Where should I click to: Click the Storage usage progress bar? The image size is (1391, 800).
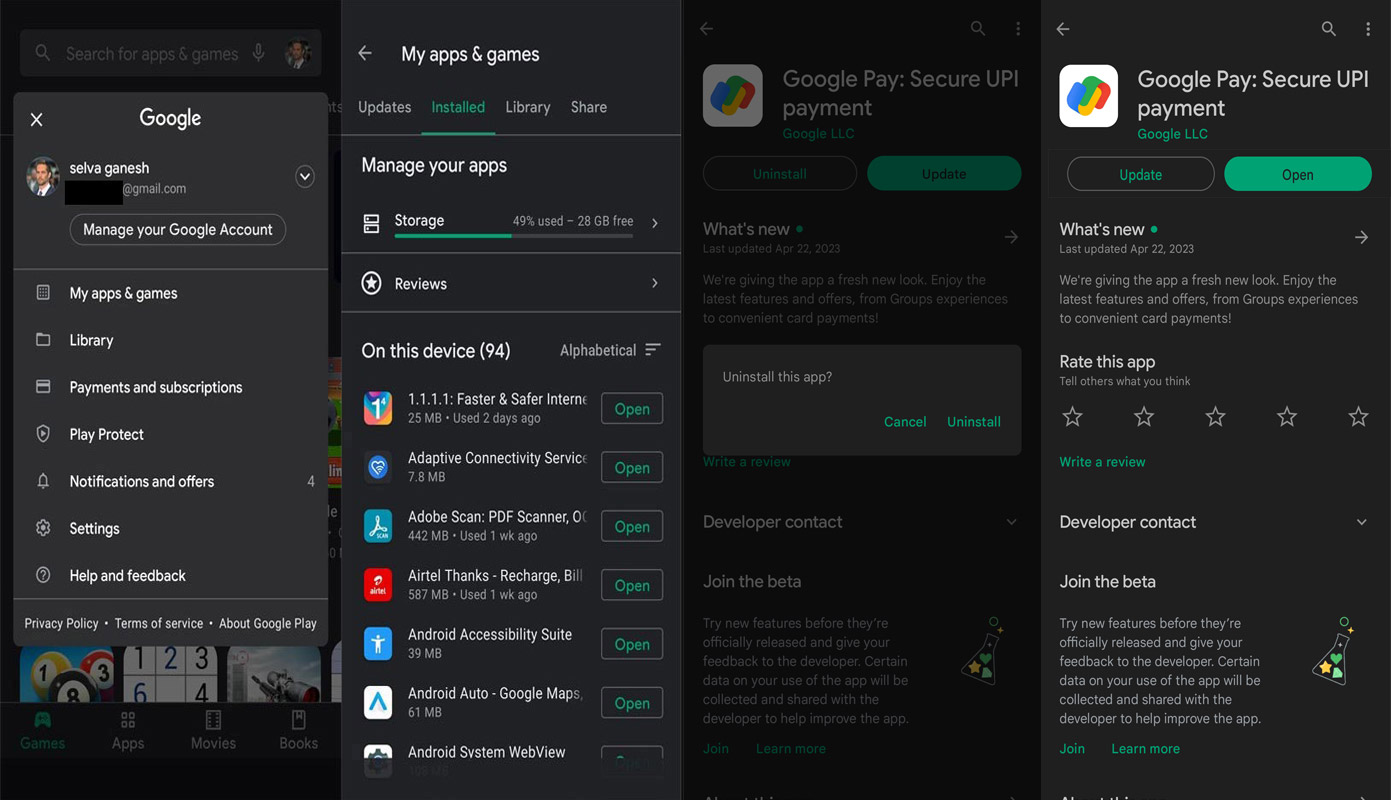(514, 236)
